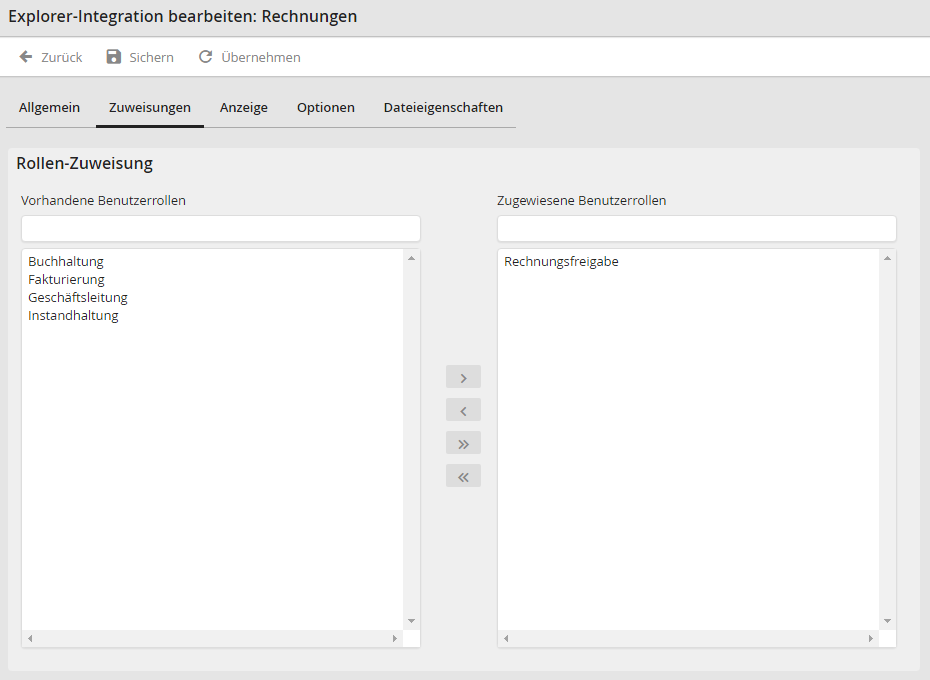
Task: Click the Übernehmen refresh icon
Action: coord(206,57)
